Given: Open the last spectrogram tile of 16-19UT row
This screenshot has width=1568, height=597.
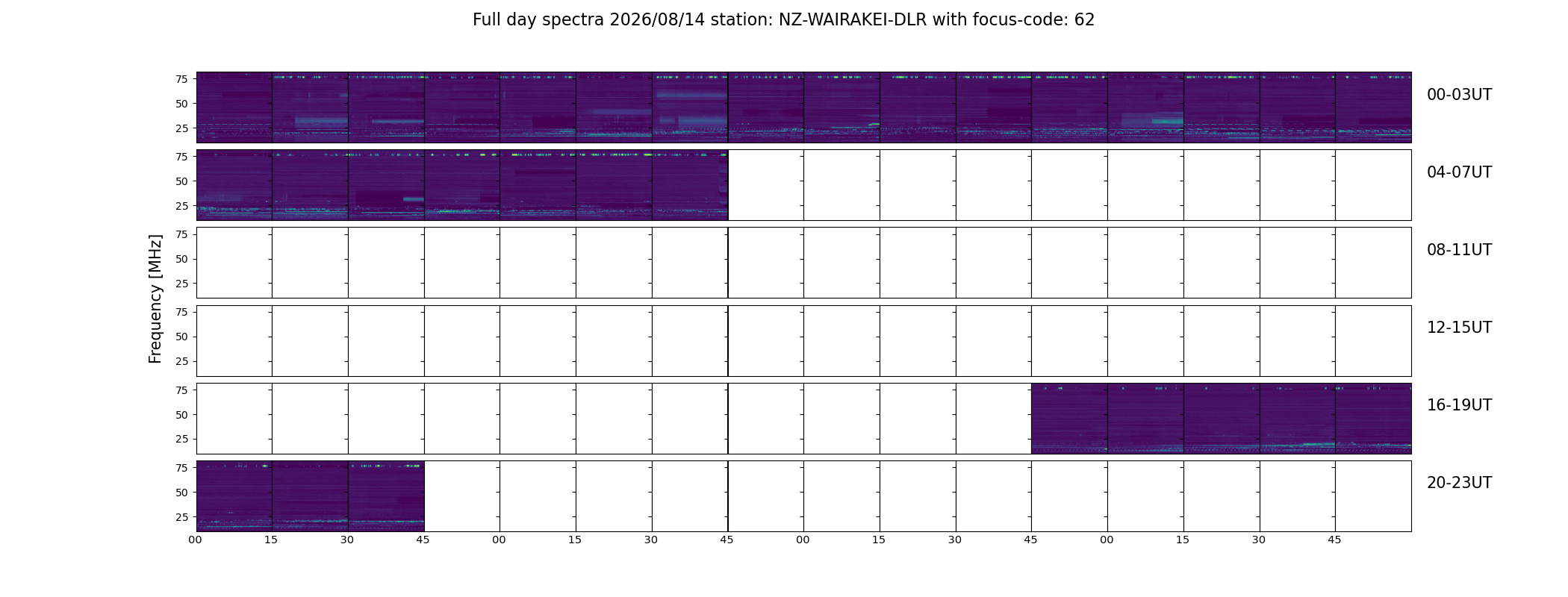Looking at the screenshot, I should pyautogui.click(x=1373, y=419).
